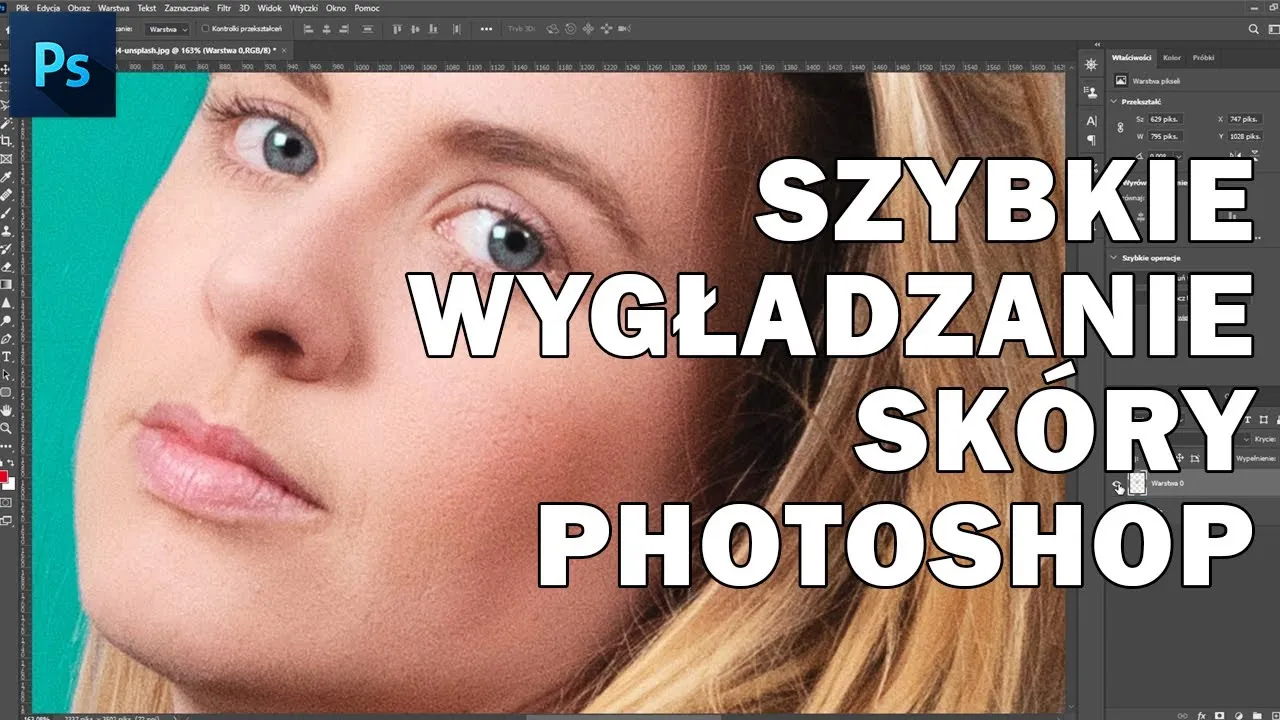Click the X position field 747 piks.

click(1246, 119)
